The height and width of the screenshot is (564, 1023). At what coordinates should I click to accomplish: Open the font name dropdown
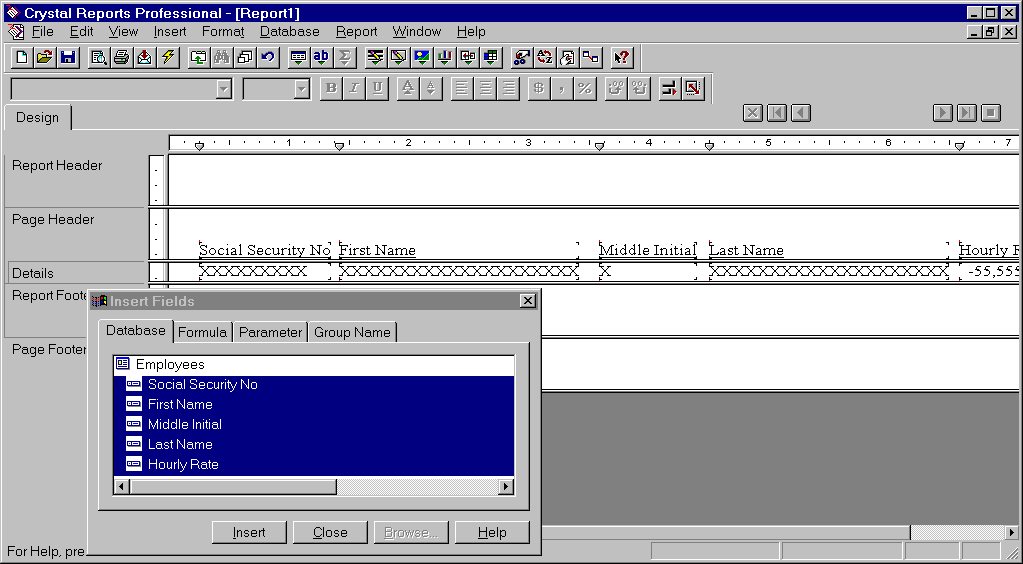pyautogui.click(x=223, y=89)
